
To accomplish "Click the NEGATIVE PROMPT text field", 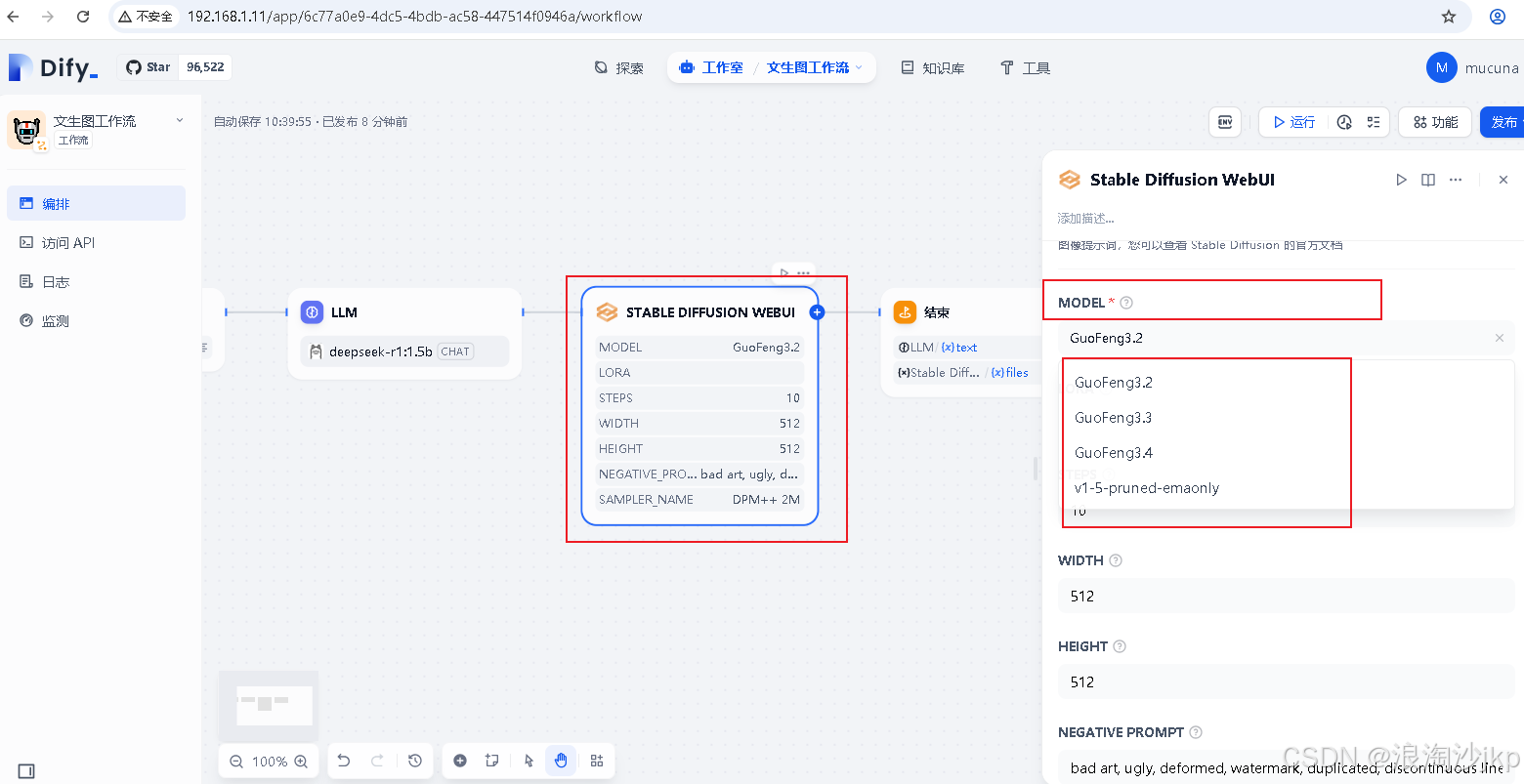I will 1286,767.
